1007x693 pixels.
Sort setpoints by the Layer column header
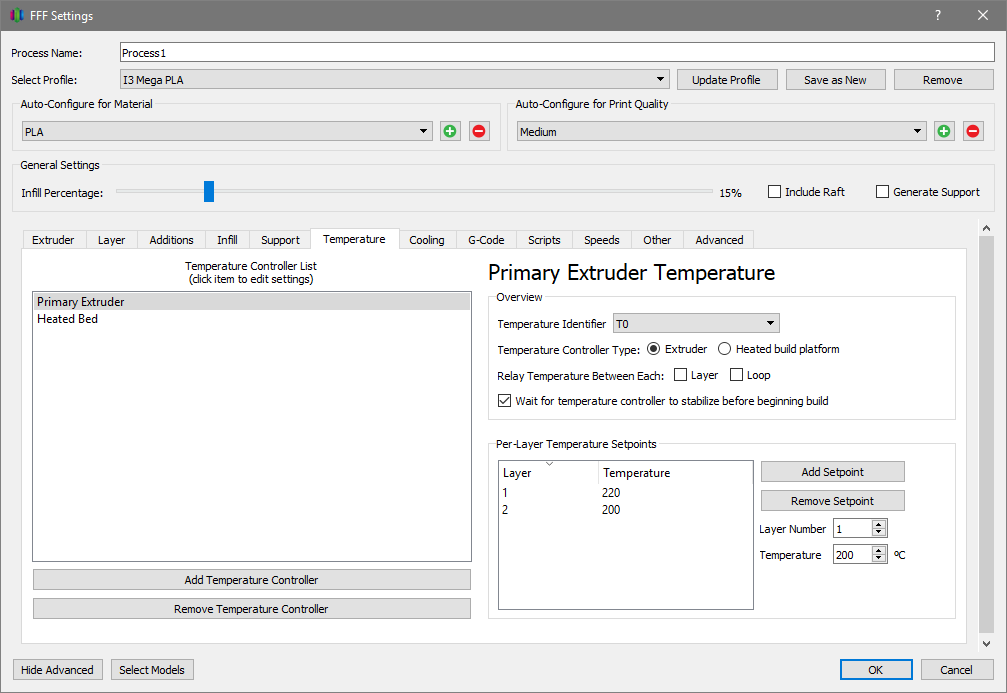548,473
